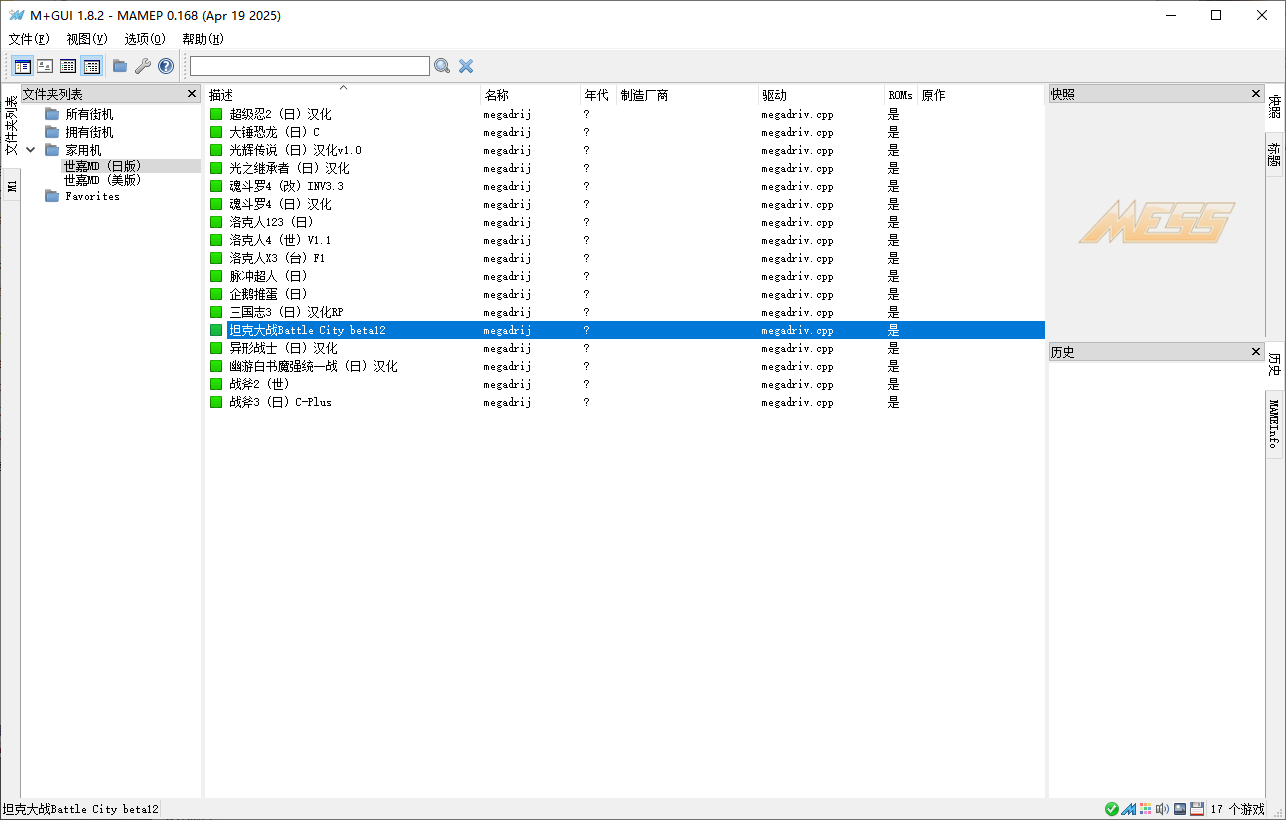Click the folder icon of 所有街机
Image resolution: width=1286 pixels, height=820 pixels.
[52, 114]
